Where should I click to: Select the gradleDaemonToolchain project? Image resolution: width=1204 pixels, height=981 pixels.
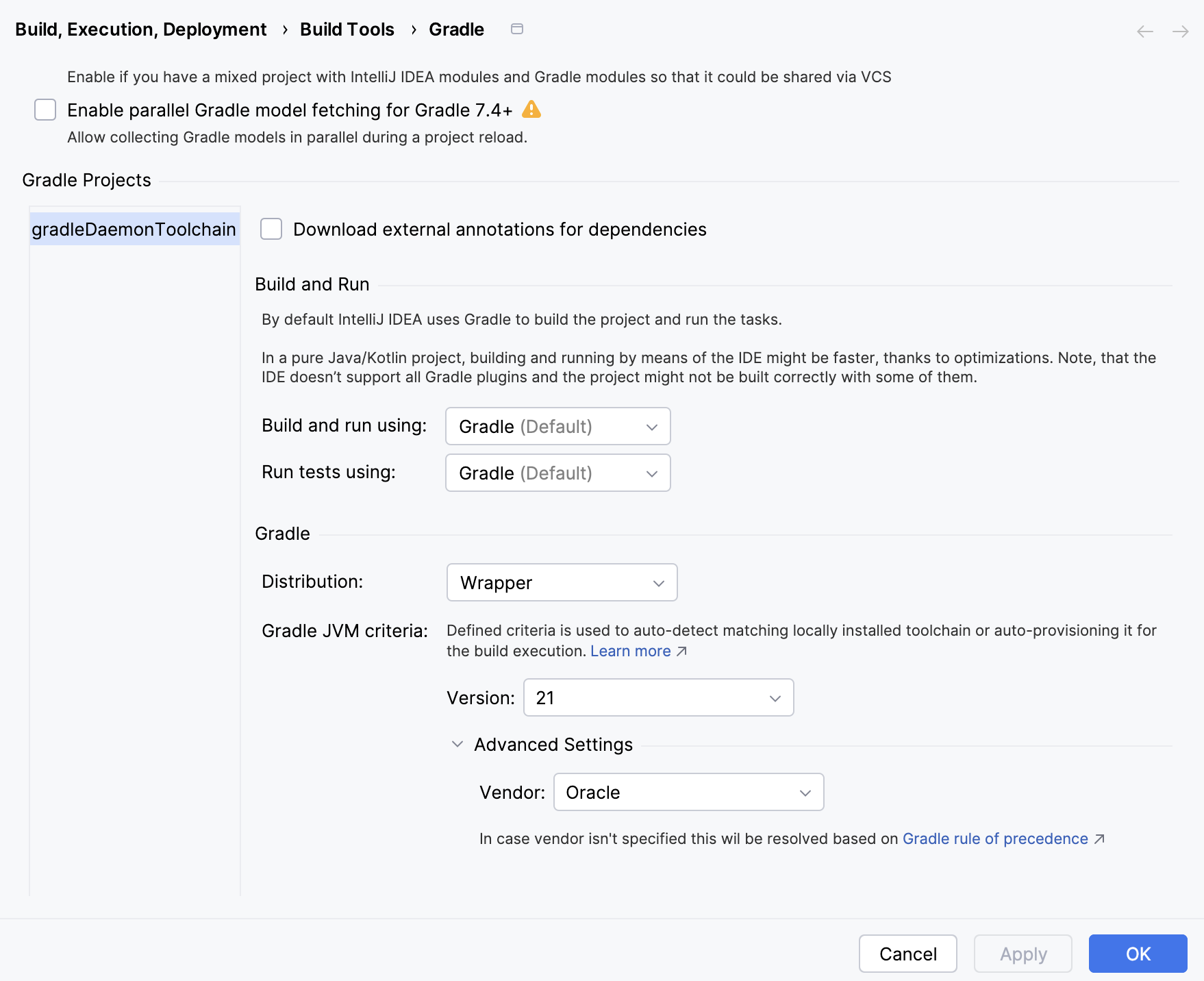click(x=134, y=229)
